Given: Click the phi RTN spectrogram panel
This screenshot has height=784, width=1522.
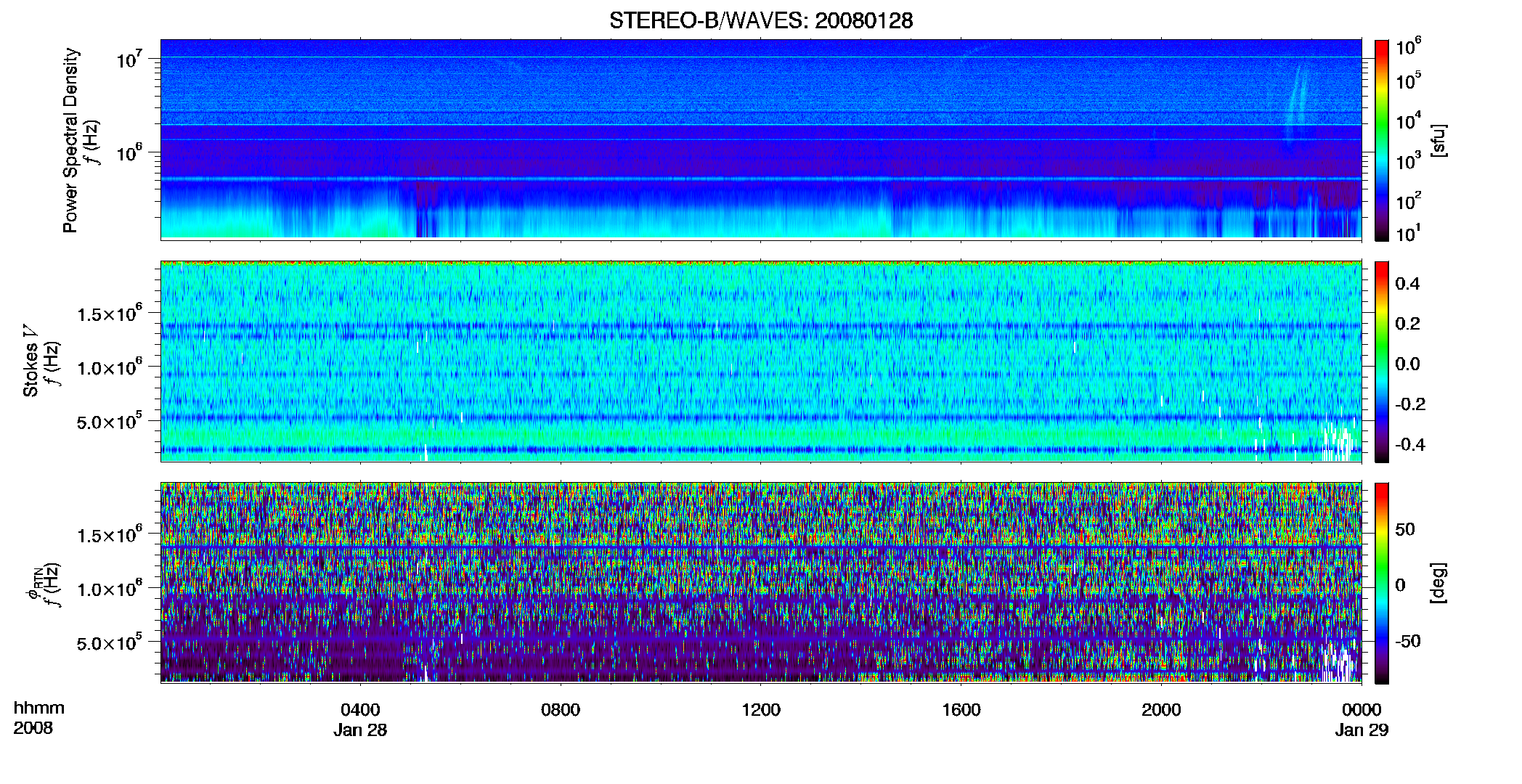Looking at the screenshot, I should (761, 583).
